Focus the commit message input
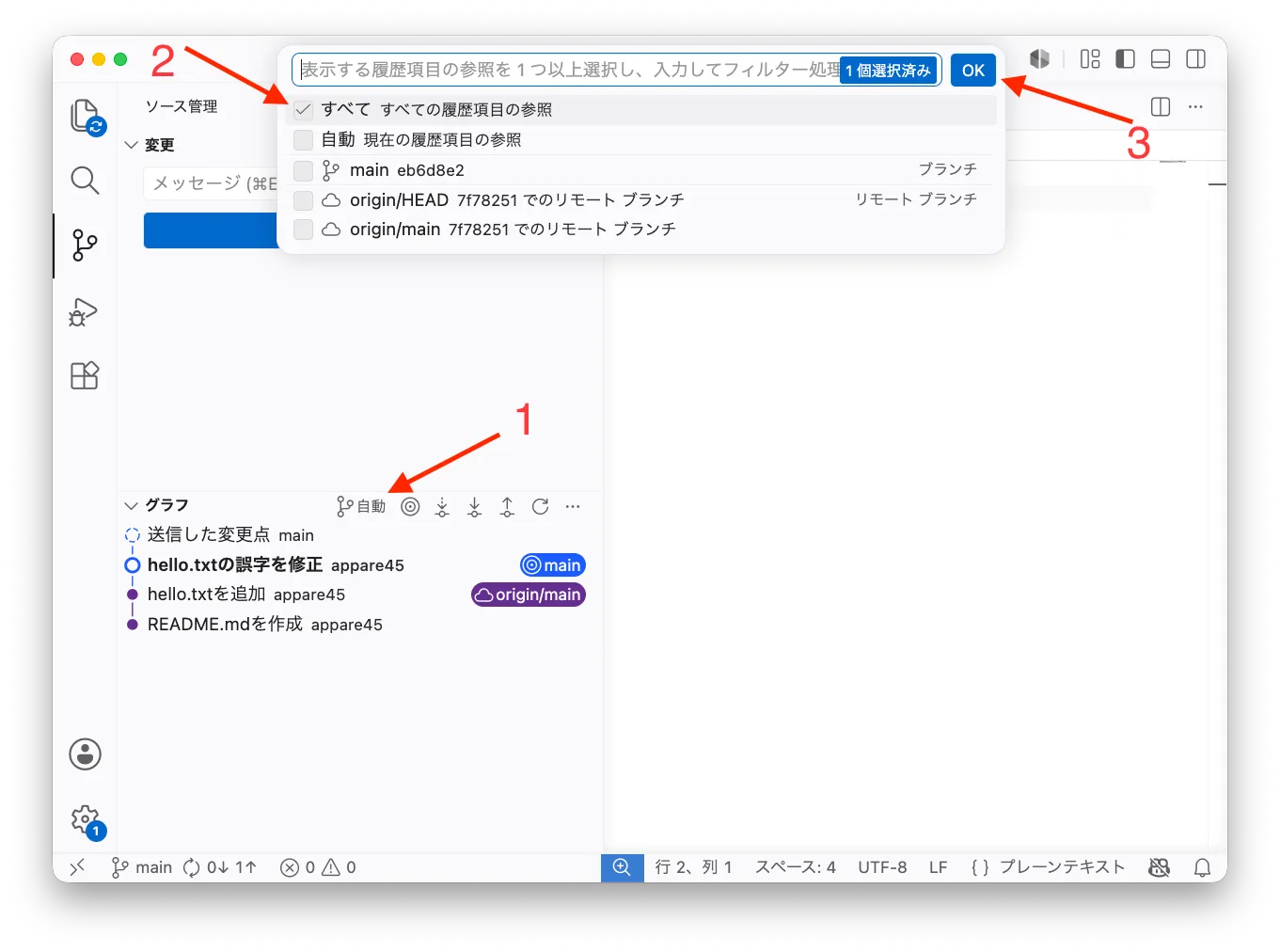The height and width of the screenshot is (952, 1280). pyautogui.click(x=213, y=183)
